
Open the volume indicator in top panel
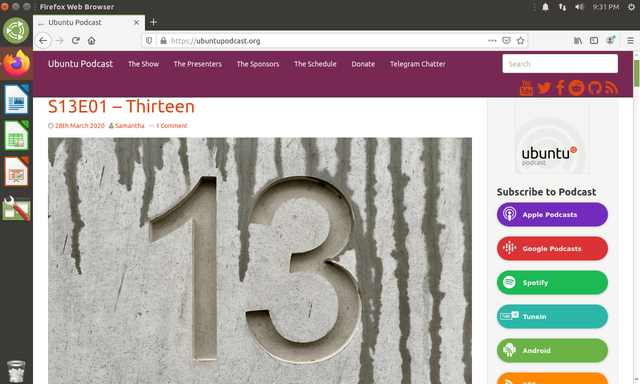click(580, 7)
